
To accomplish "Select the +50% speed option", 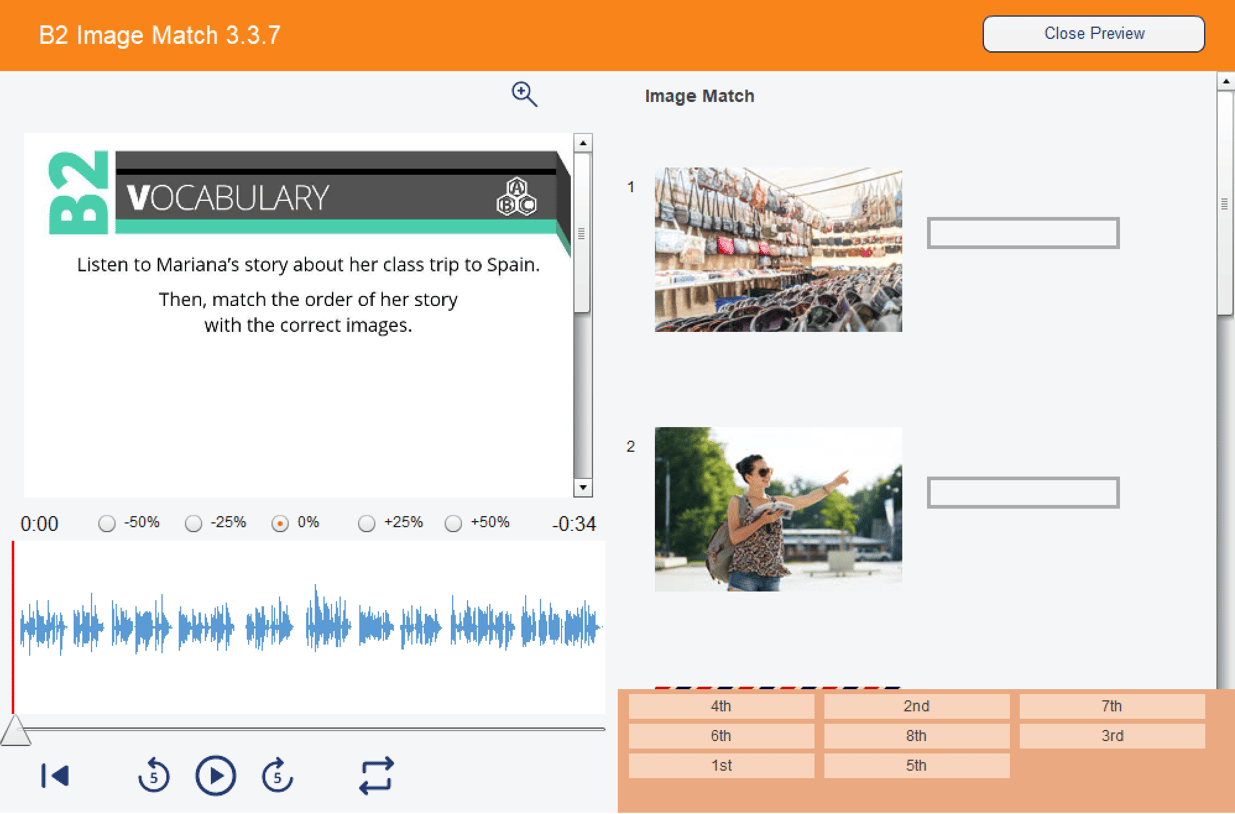I will click(x=453, y=522).
